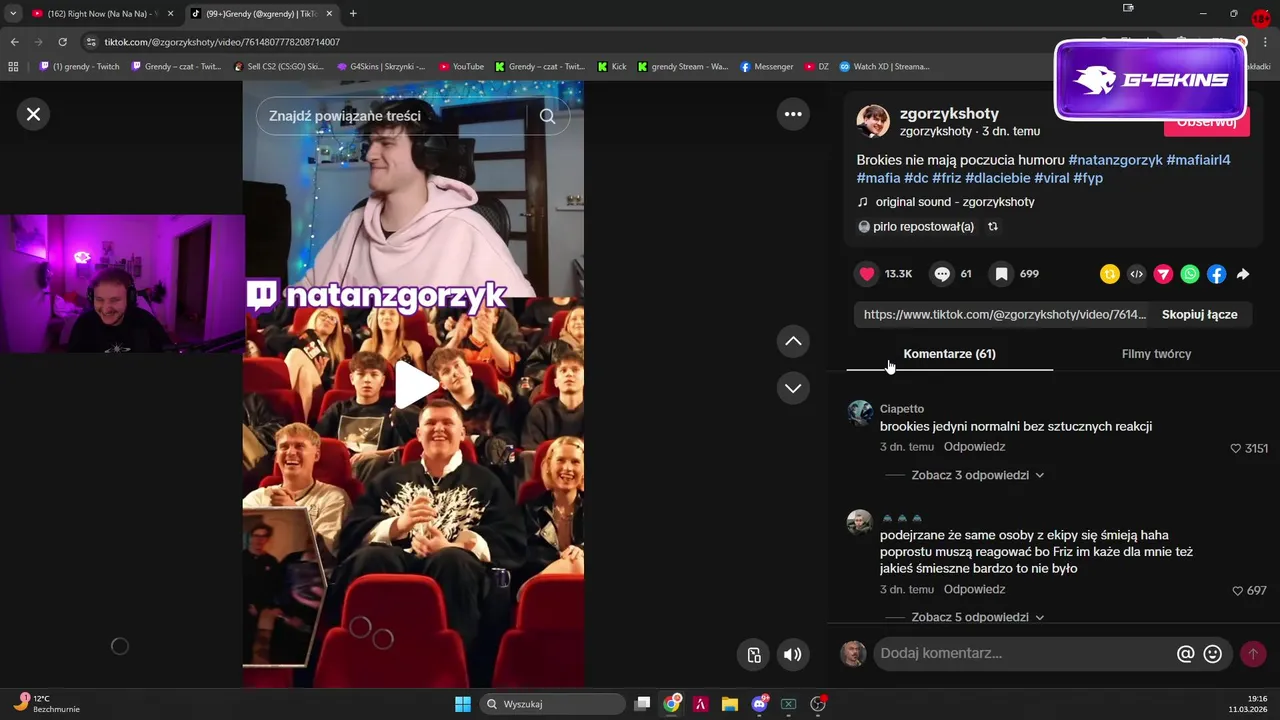Screen dimensions: 1280x720
Task: Share video to WhatsApp
Action: coord(1190,274)
